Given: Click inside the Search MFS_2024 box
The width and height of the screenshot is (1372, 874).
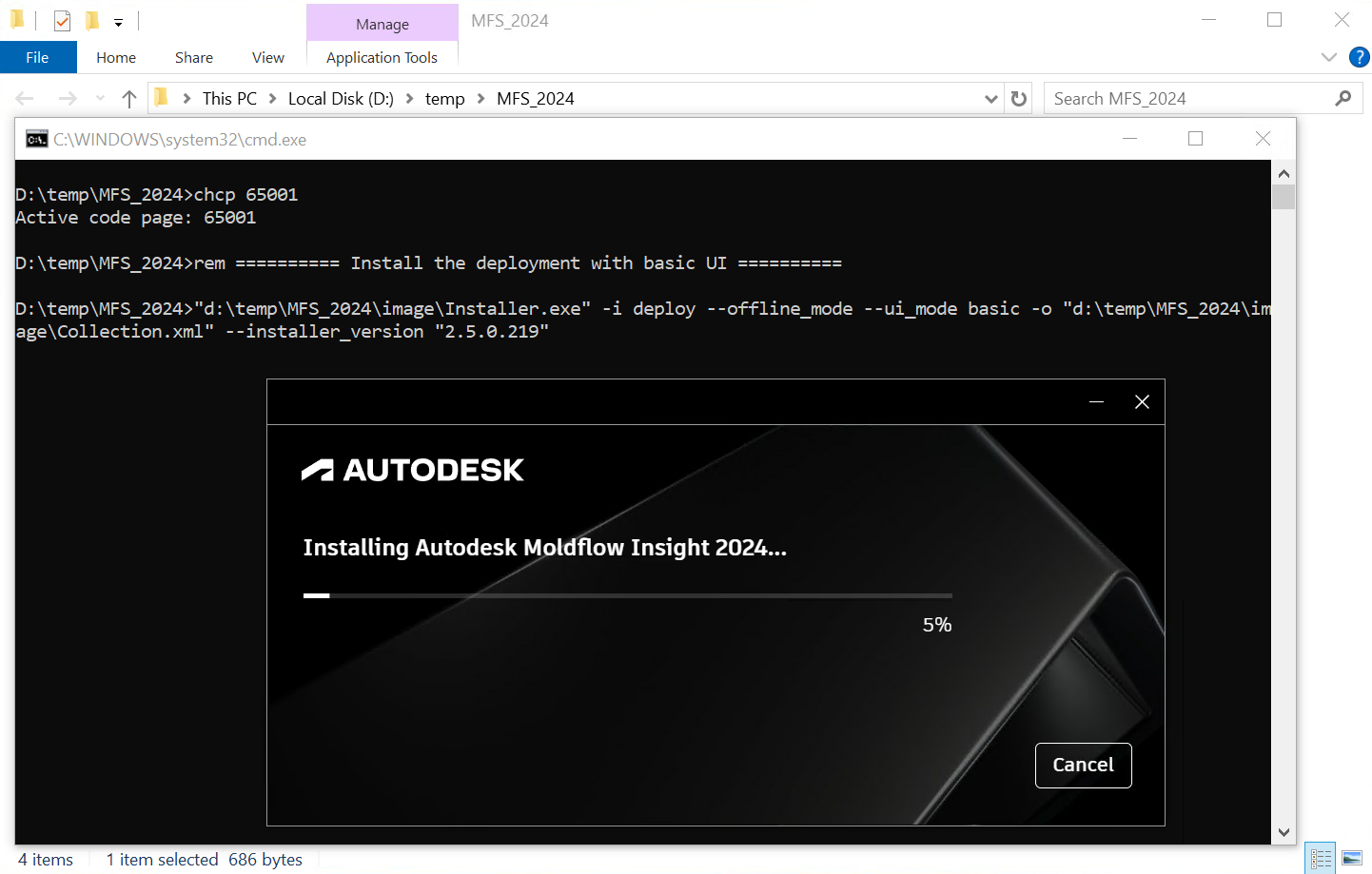Looking at the screenshot, I should [x=1170, y=98].
